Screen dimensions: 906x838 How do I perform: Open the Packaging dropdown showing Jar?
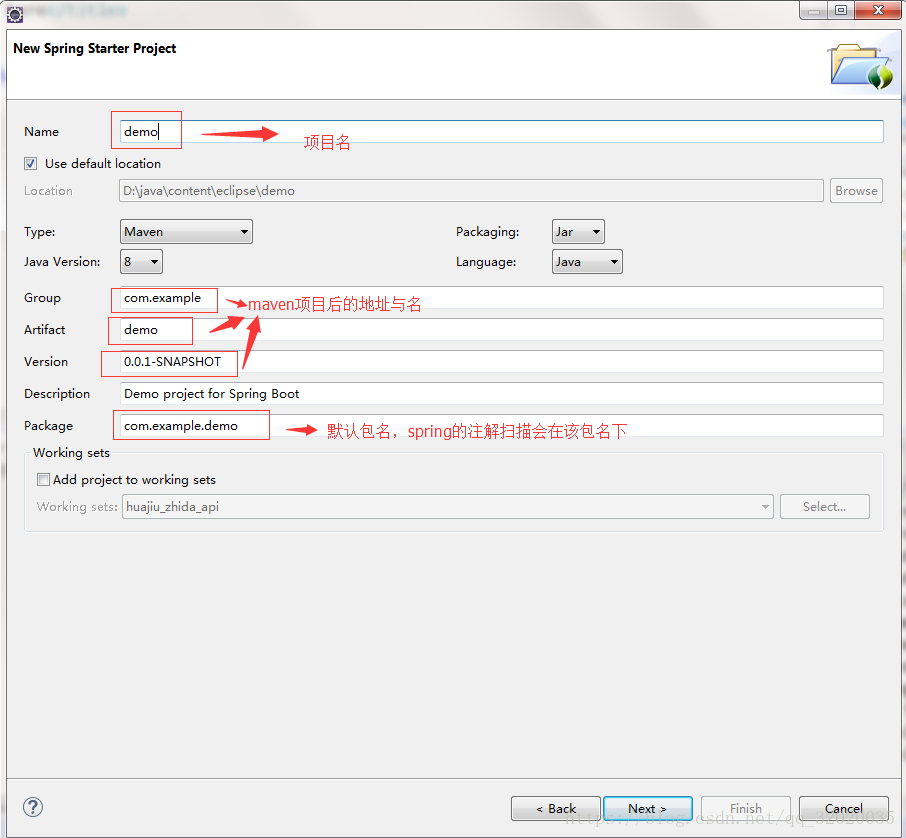578,232
